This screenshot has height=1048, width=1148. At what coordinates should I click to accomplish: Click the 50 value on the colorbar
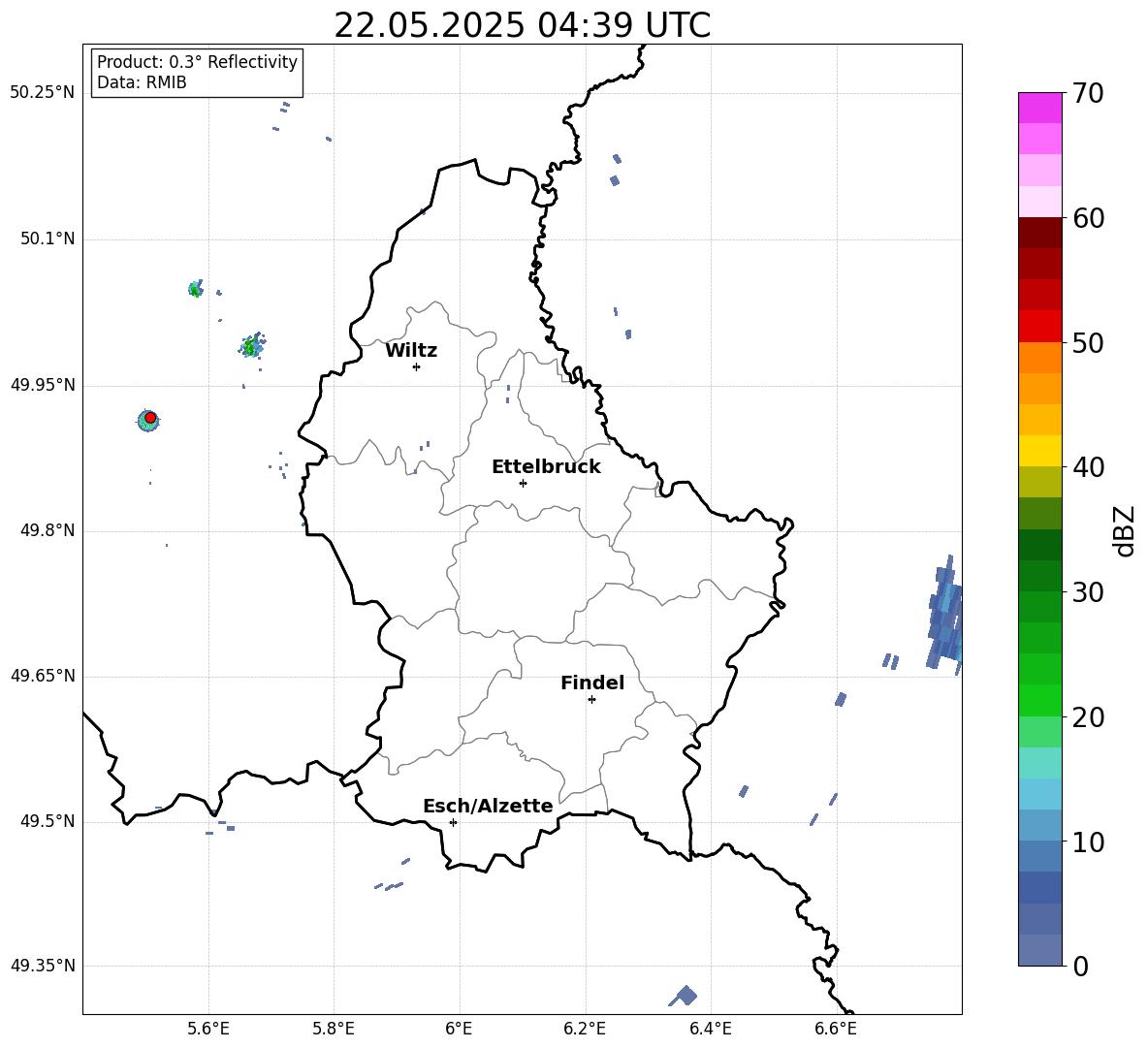pyautogui.click(x=1088, y=342)
